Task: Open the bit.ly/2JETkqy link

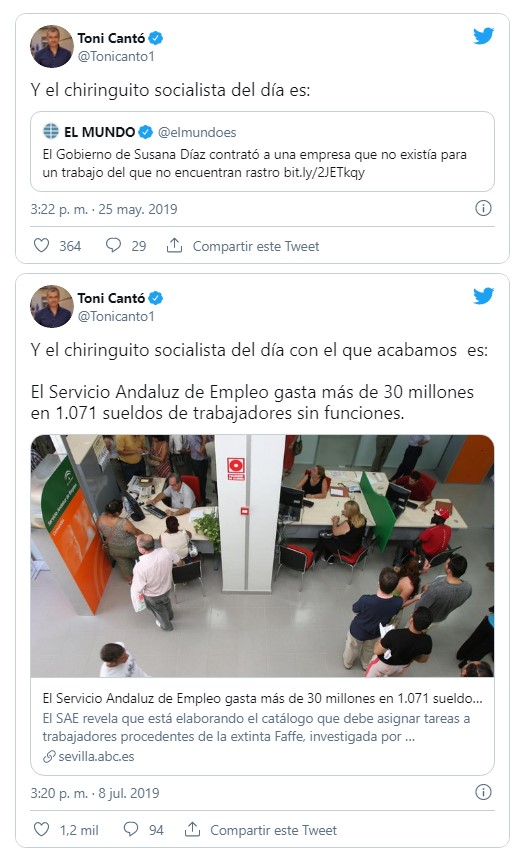Action: (x=324, y=173)
